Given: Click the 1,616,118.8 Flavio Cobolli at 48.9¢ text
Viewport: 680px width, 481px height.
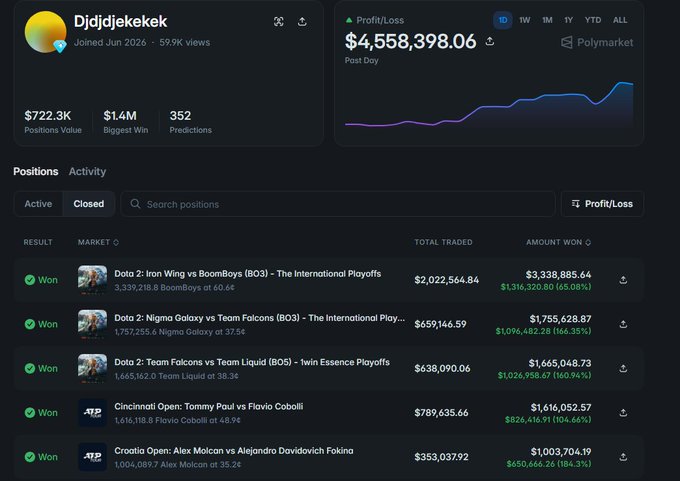Looking at the screenshot, I should coord(177,420).
